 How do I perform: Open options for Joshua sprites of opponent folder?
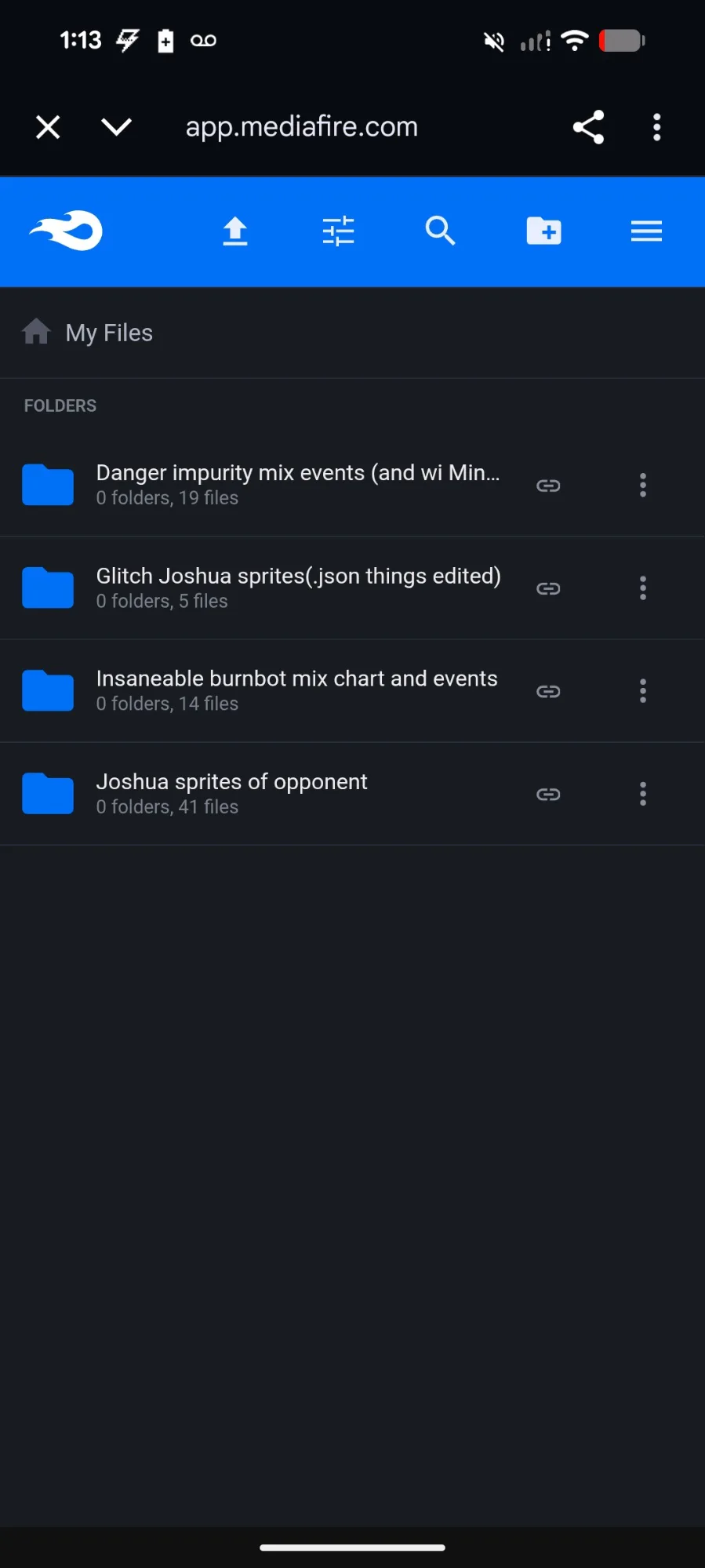tap(643, 794)
